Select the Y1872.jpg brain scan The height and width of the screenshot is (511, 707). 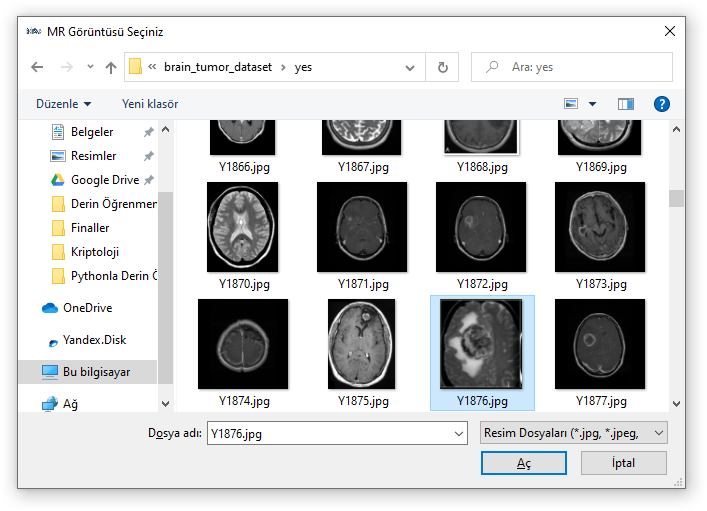coord(481,227)
